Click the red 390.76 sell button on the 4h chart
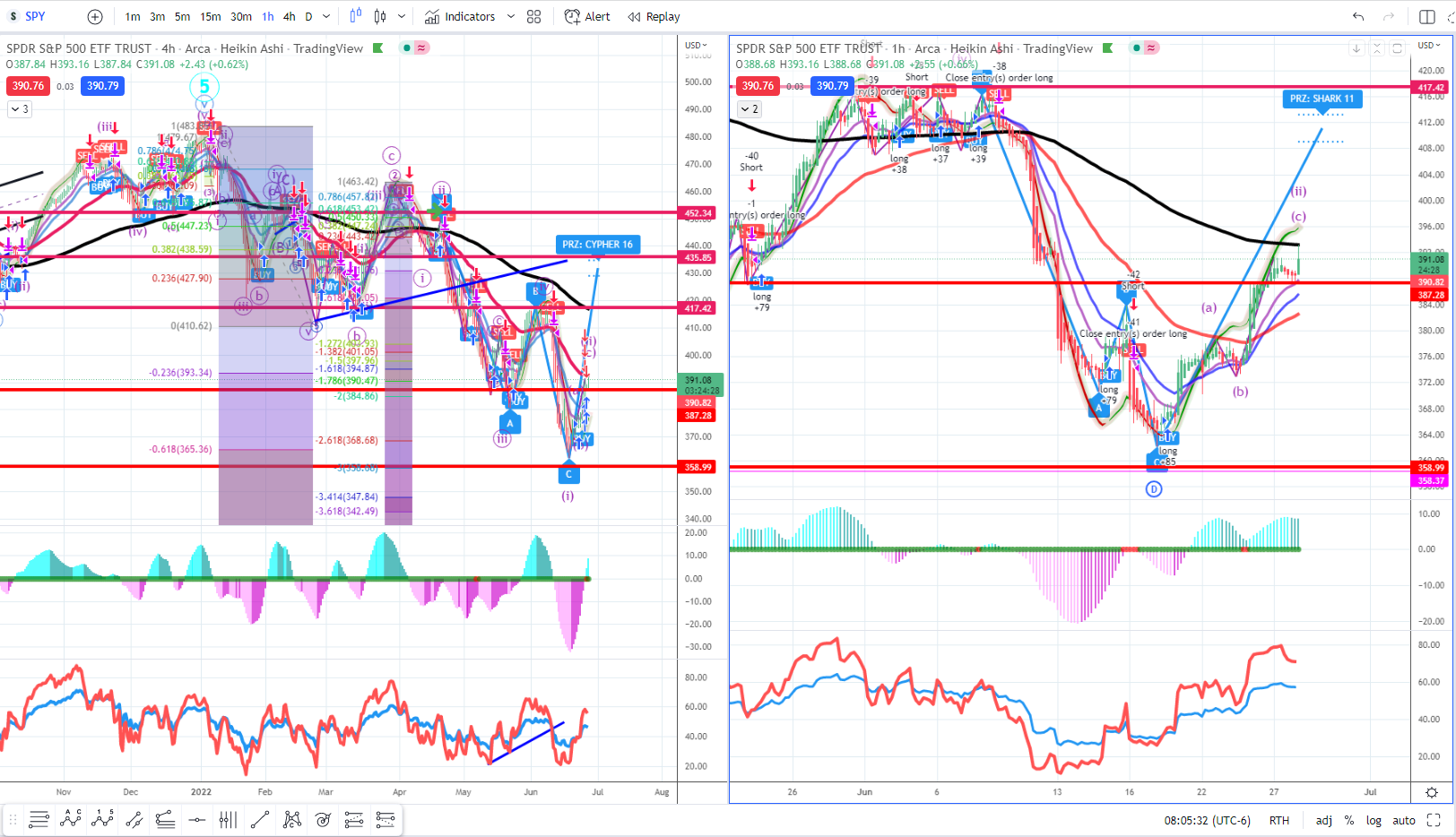This screenshot has width=1456, height=837. pos(28,86)
